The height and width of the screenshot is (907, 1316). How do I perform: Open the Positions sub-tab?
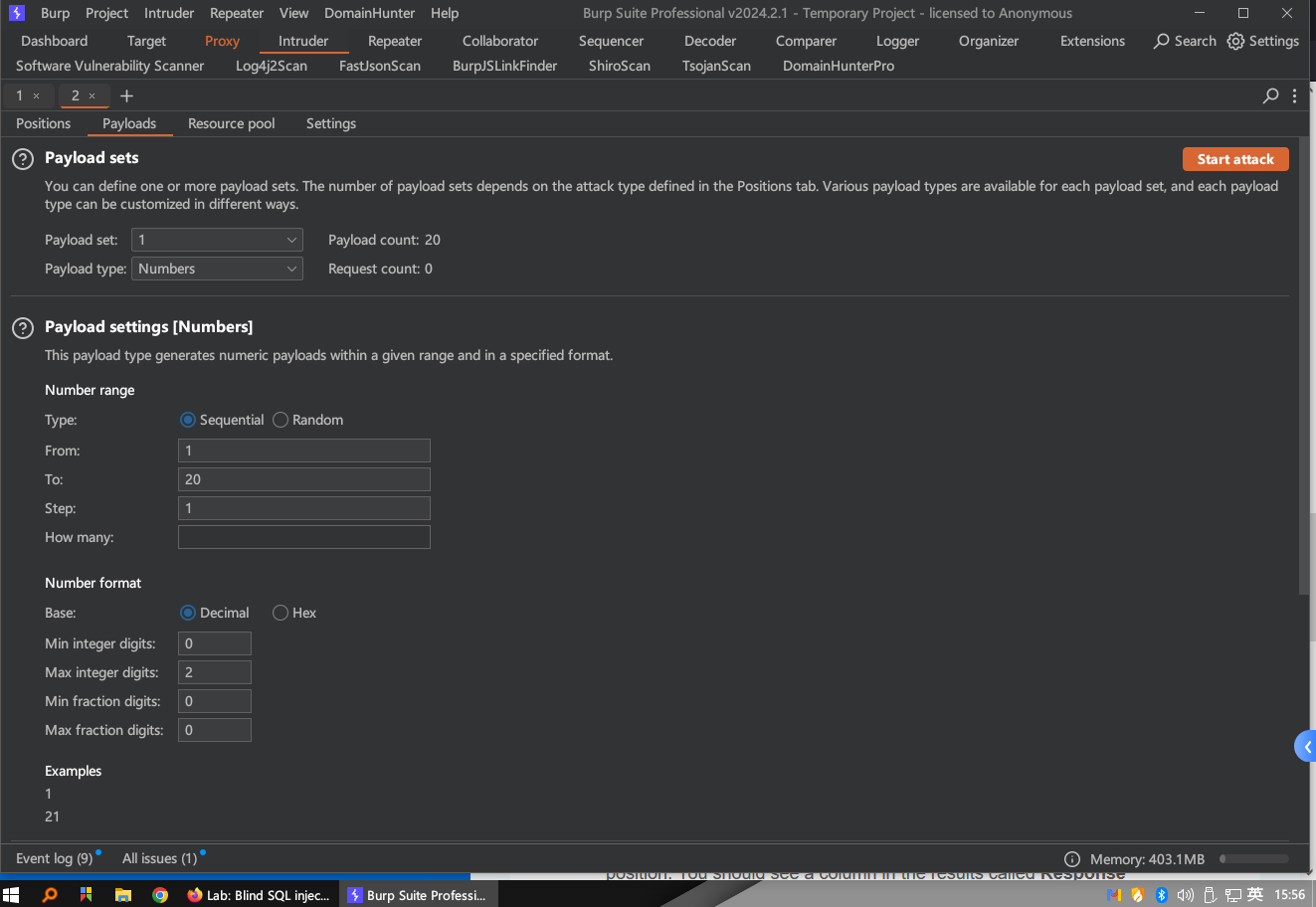[43, 123]
